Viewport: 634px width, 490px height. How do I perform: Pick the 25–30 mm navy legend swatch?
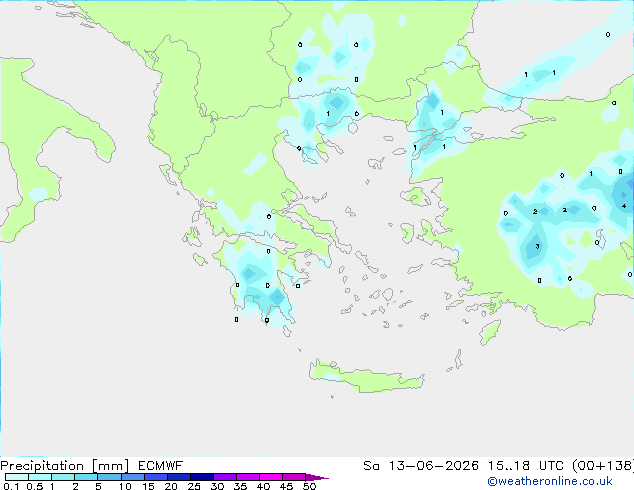(201, 477)
